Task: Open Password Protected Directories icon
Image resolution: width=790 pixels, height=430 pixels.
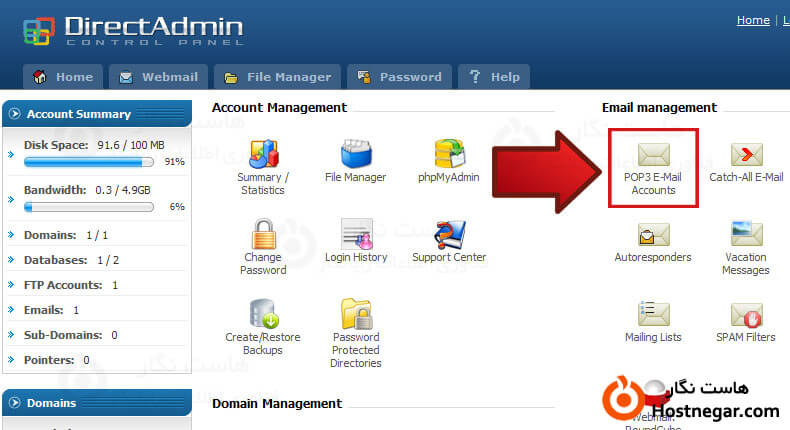Action: click(x=355, y=315)
